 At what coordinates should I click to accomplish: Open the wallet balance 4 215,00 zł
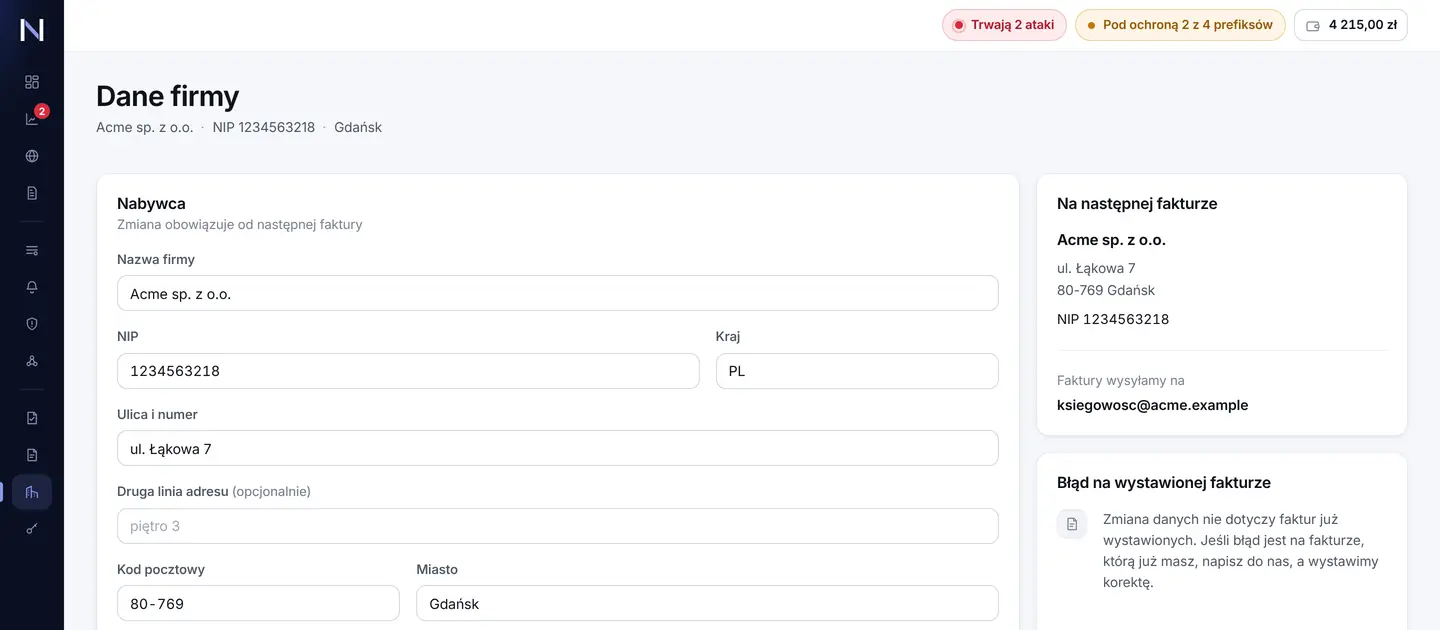[1351, 25]
